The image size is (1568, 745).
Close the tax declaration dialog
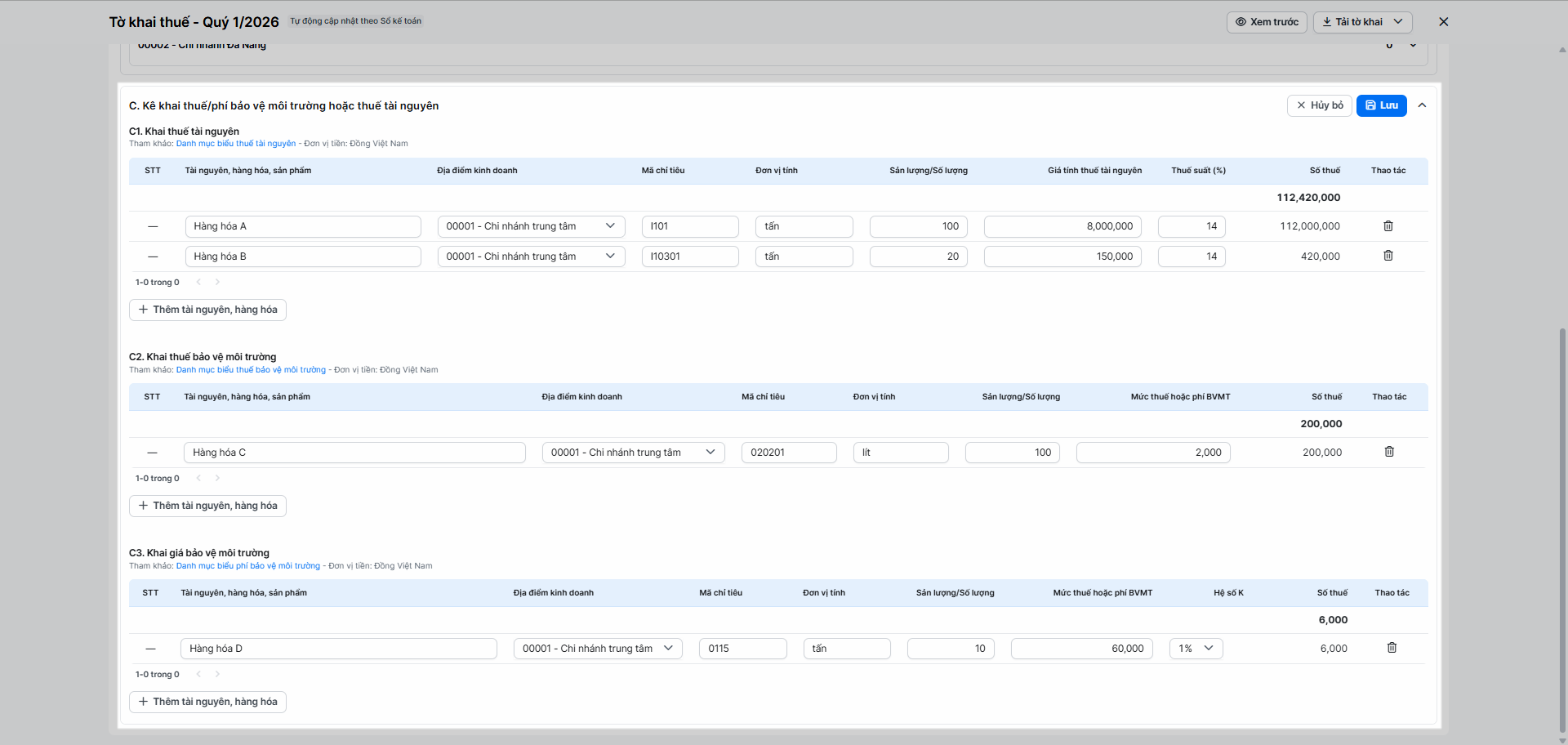(x=1443, y=22)
